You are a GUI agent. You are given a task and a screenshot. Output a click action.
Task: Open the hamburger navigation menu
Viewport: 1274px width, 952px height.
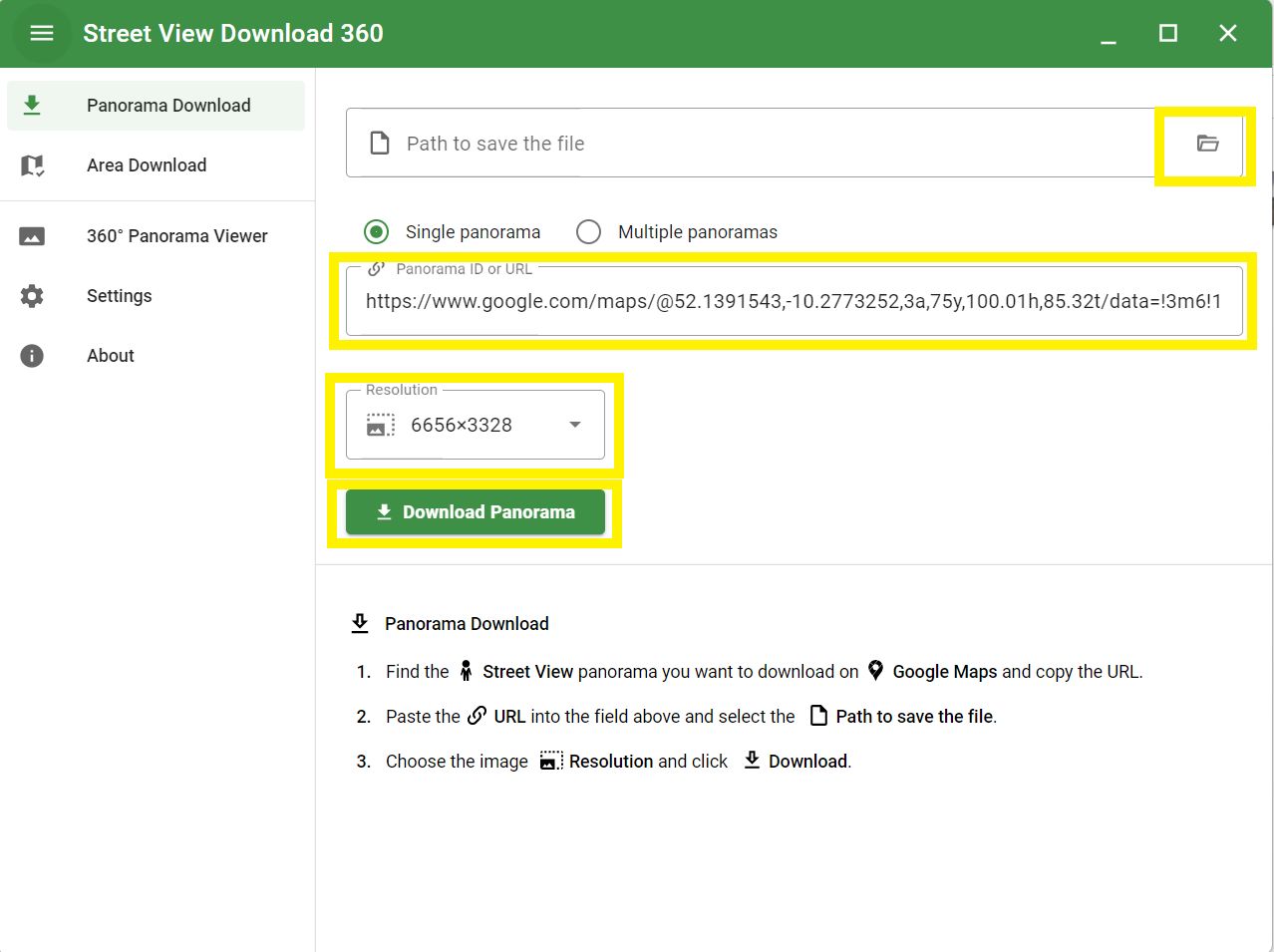pyautogui.click(x=42, y=34)
